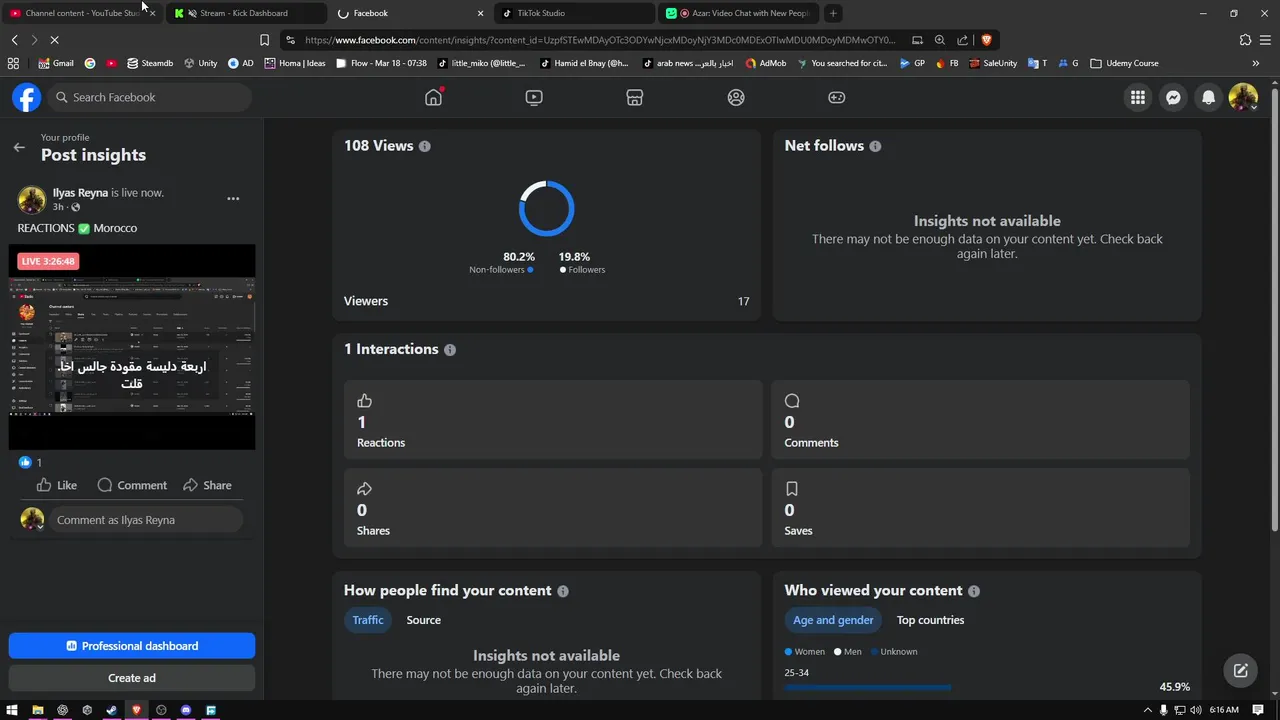Show hidden bookmarks overflow chevron
This screenshot has width=1280, height=720.
pos(1255,63)
